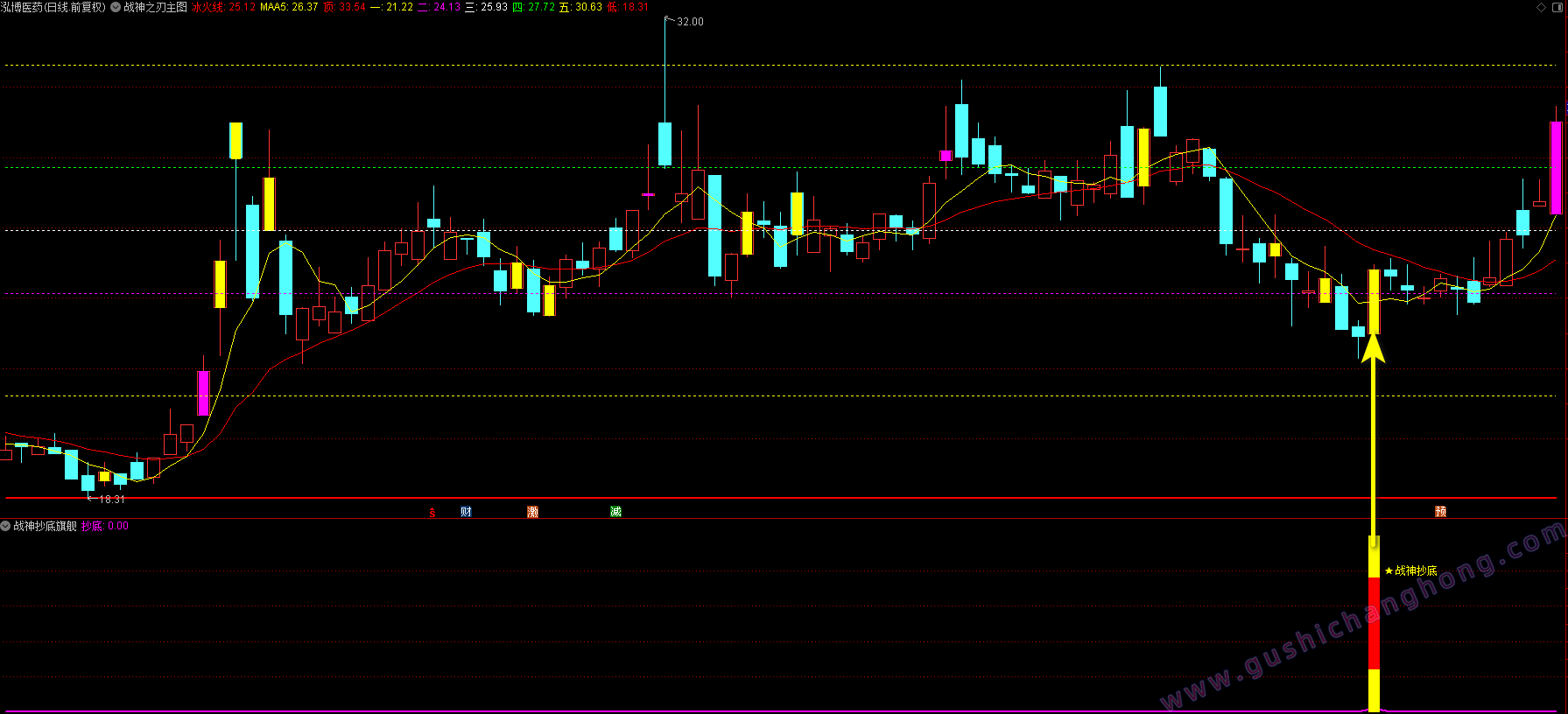Screen dimensions: 1568x714
Task: Select the 一: 21.22 level label
Action: (391, 7)
